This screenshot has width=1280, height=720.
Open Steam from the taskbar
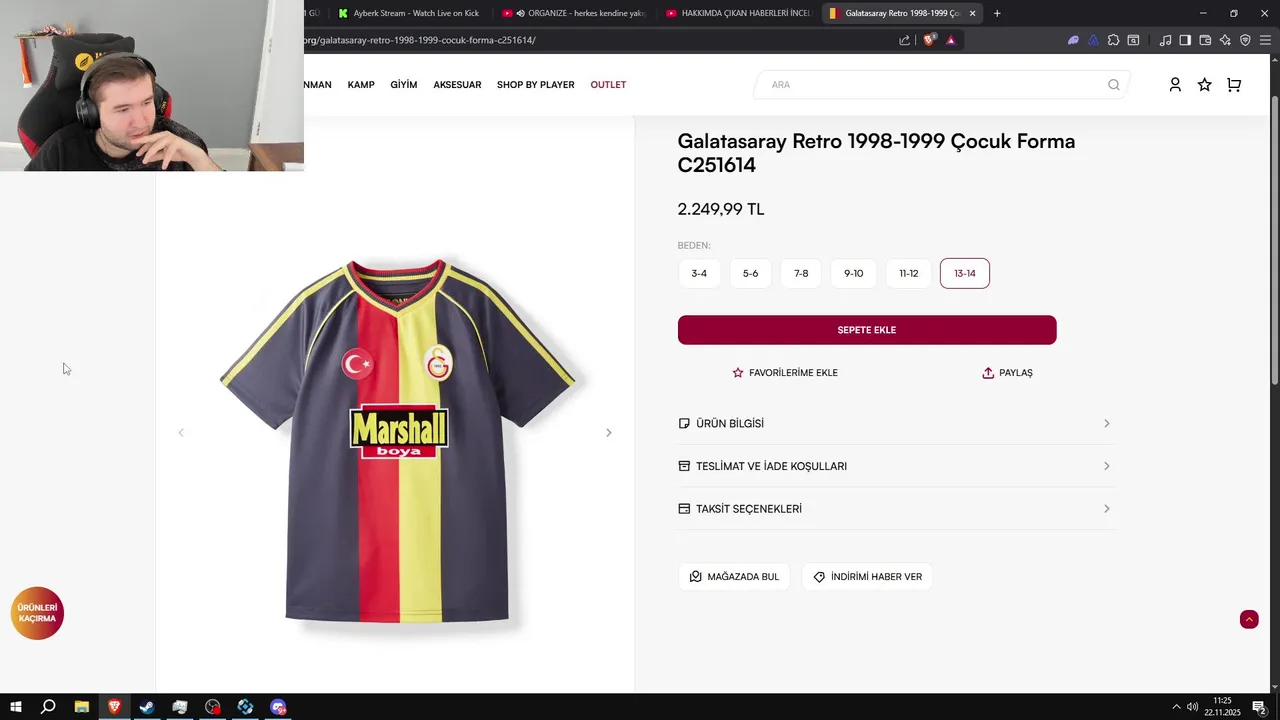click(x=147, y=707)
